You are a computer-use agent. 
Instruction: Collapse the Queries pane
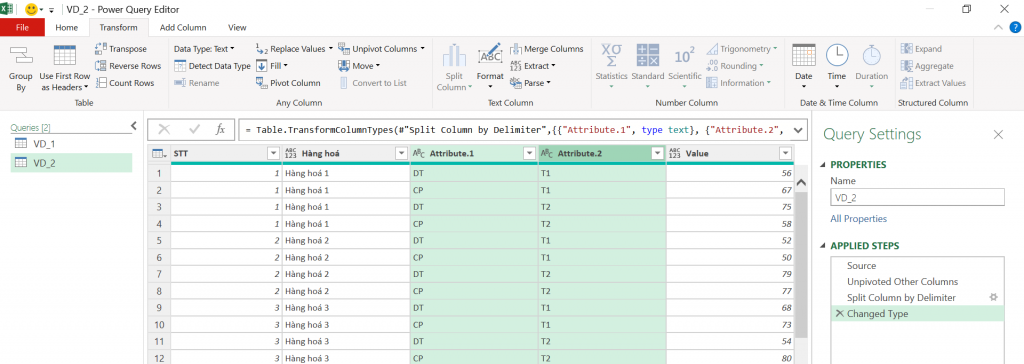click(134, 125)
